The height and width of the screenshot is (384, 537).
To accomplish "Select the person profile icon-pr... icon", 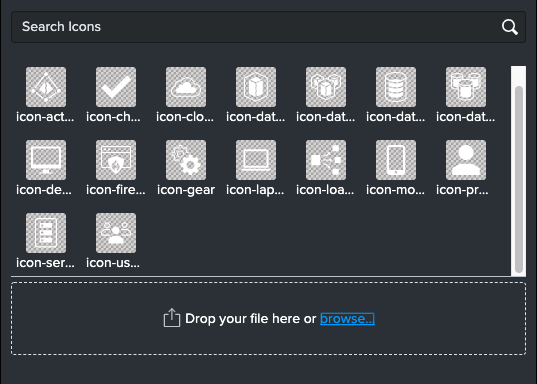I will tap(466, 160).
